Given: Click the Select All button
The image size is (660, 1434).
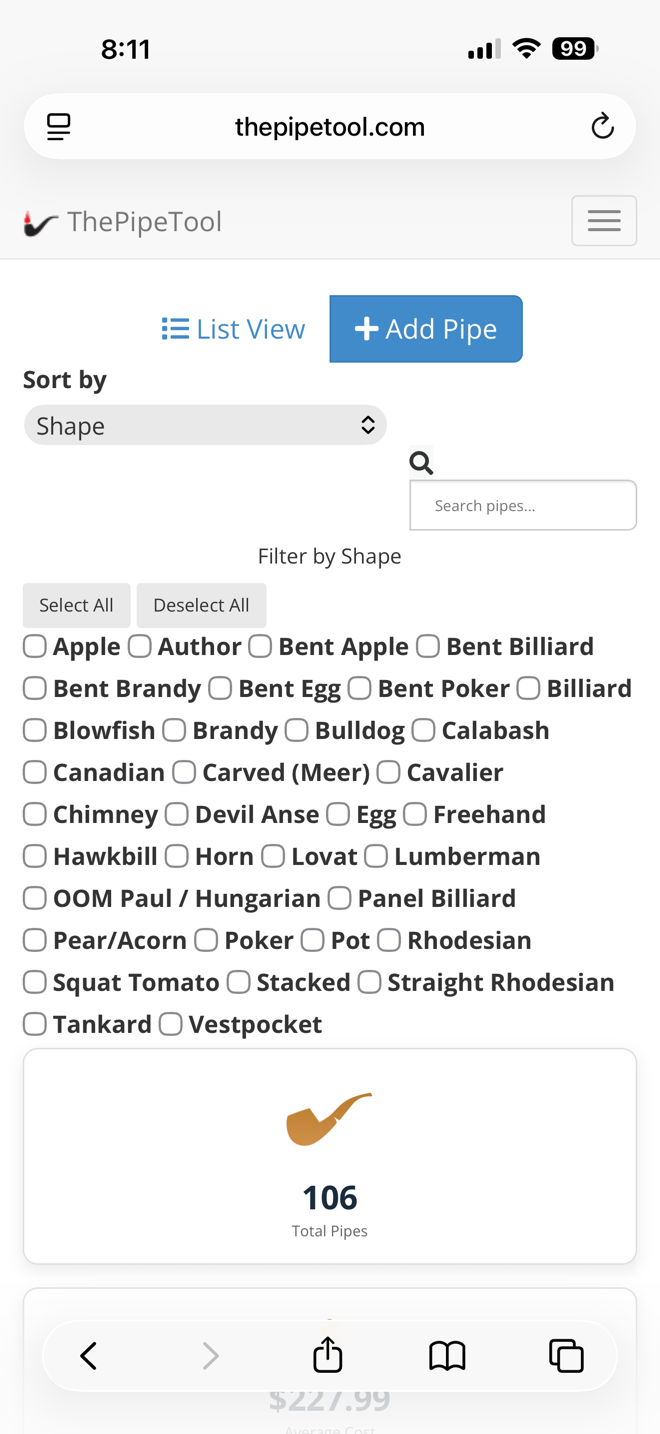Looking at the screenshot, I should [76, 605].
